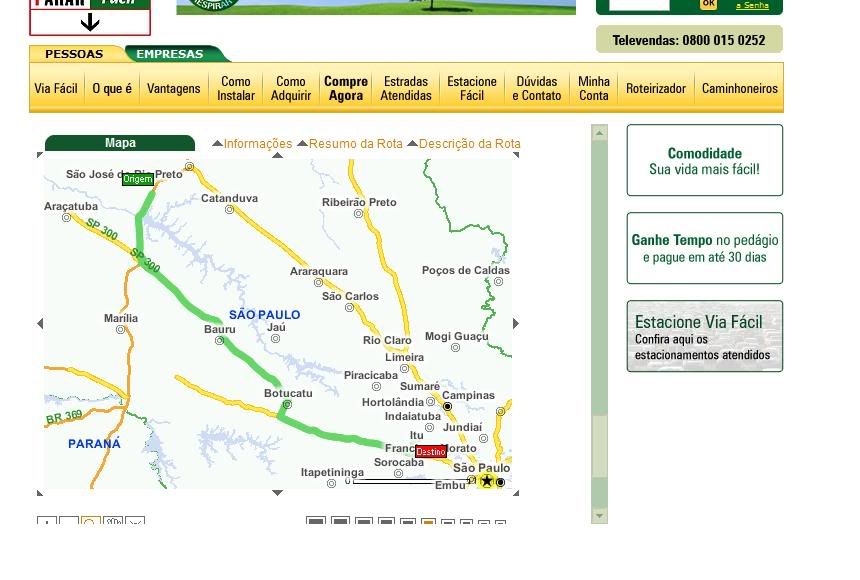Image resolution: width=860 pixels, height=580 pixels.
Task: Open the Estacione Via Fácil banner
Action: (x=705, y=336)
